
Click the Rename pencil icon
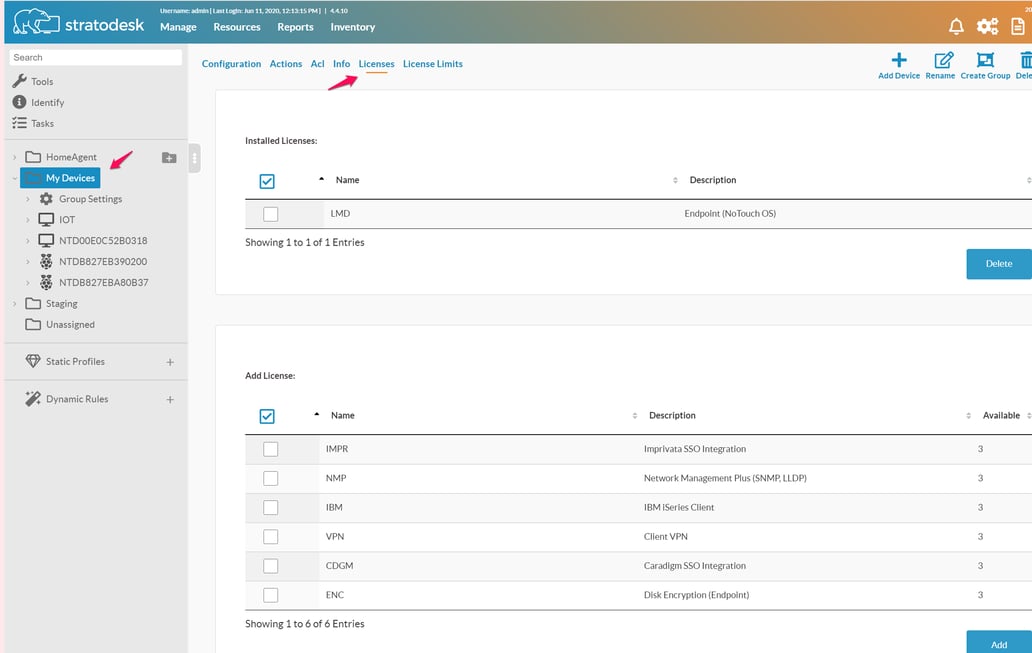pyautogui.click(x=942, y=60)
